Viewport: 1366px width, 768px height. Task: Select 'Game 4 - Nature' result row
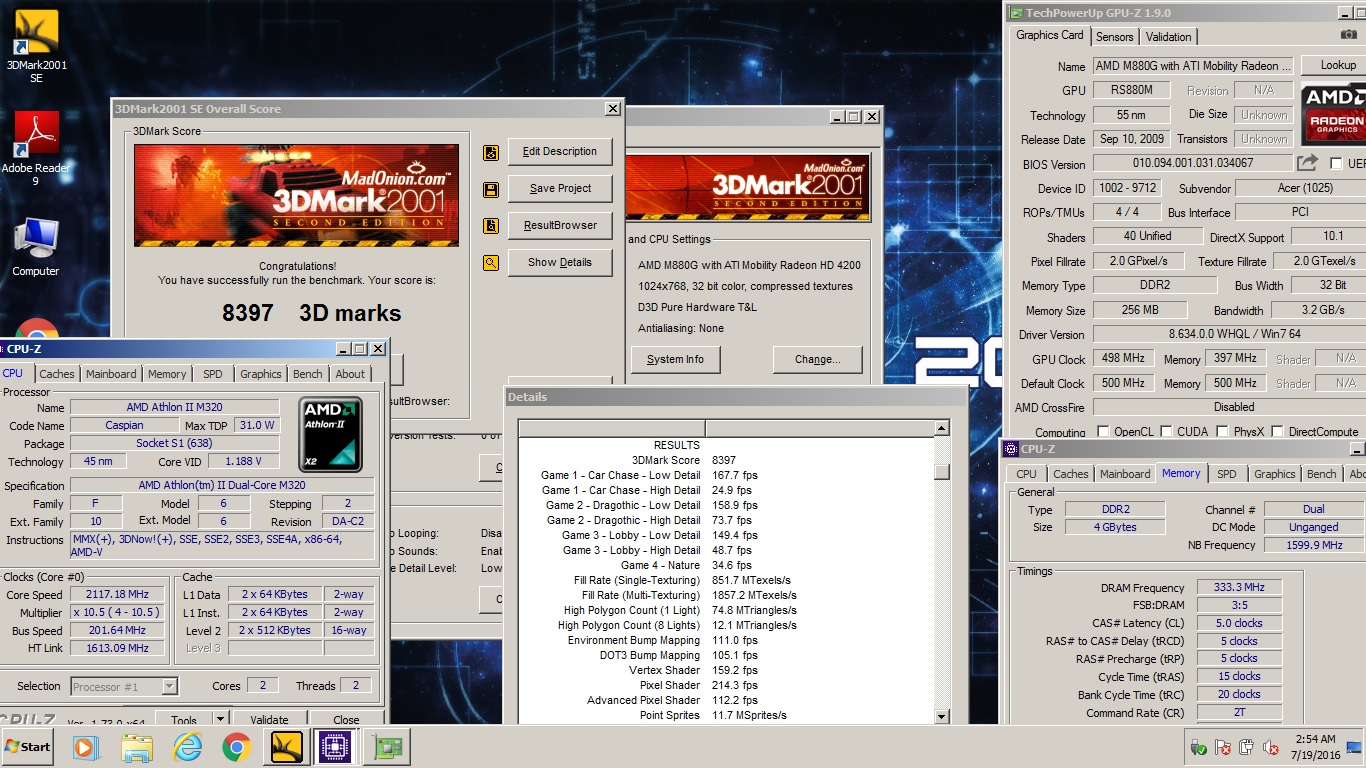(727, 565)
